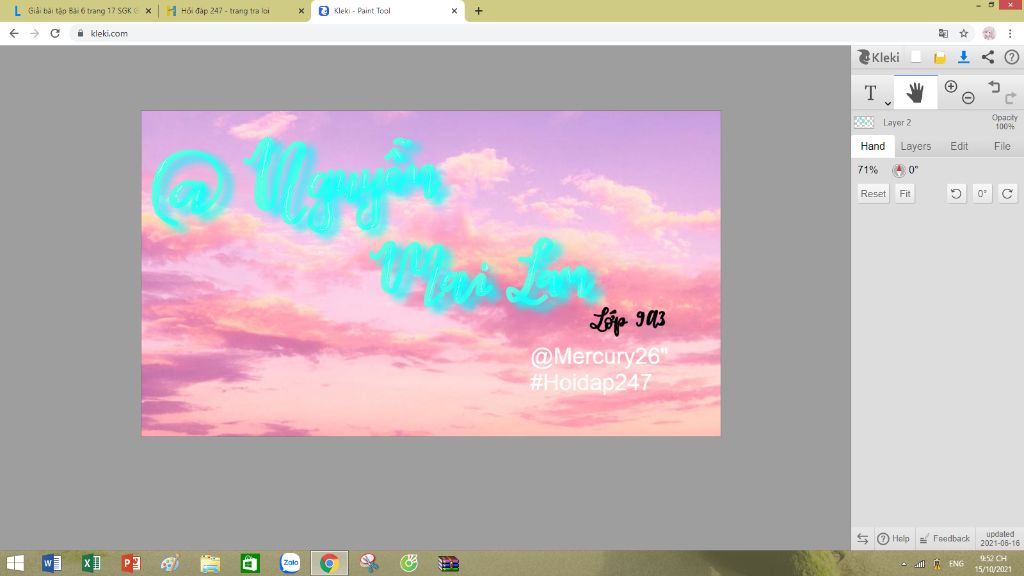
Task: Open the Feedback link
Action: click(944, 539)
